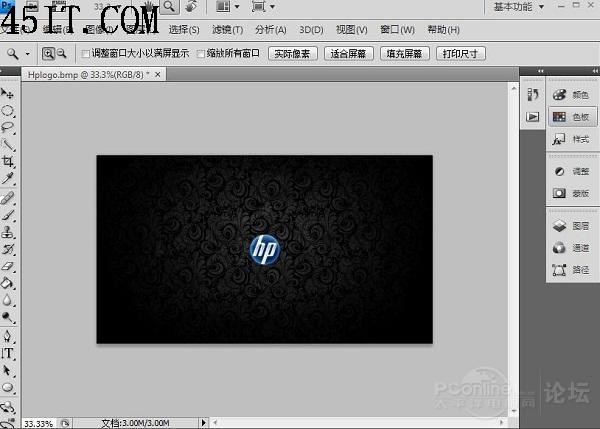Click the 适合屏幕 button
The width and height of the screenshot is (600, 429).
349,54
